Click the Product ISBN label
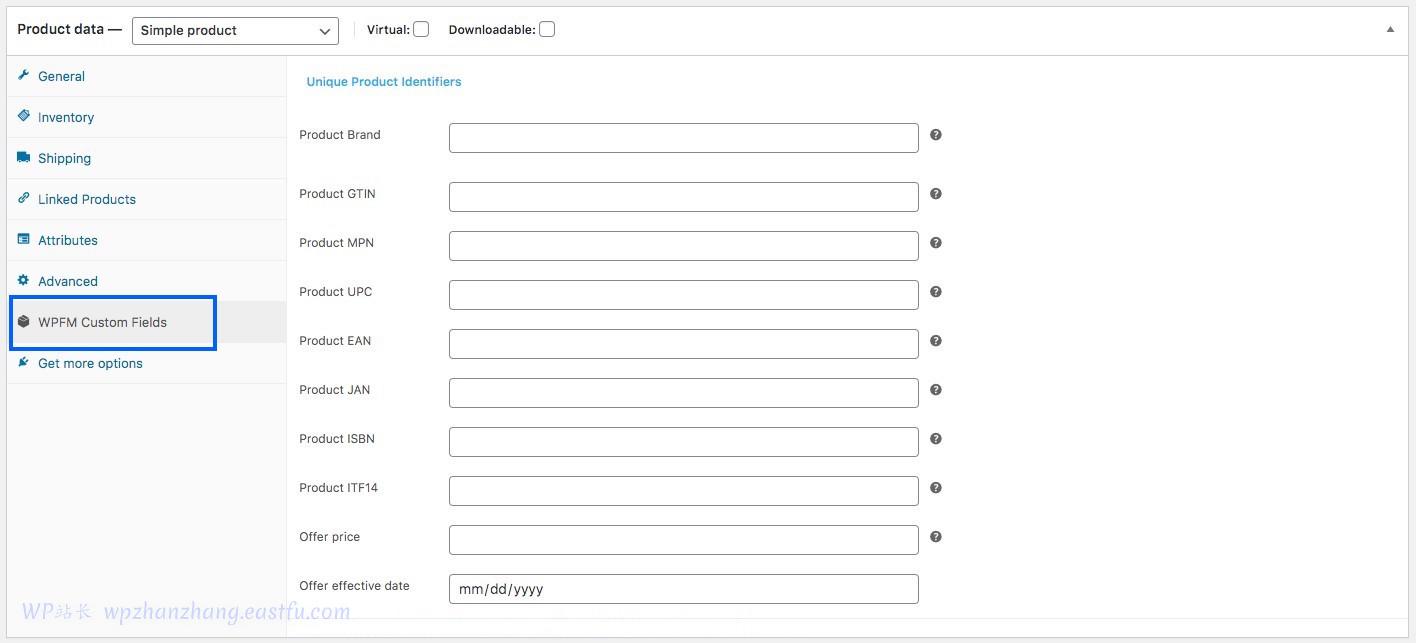The image size is (1416, 643). point(337,439)
